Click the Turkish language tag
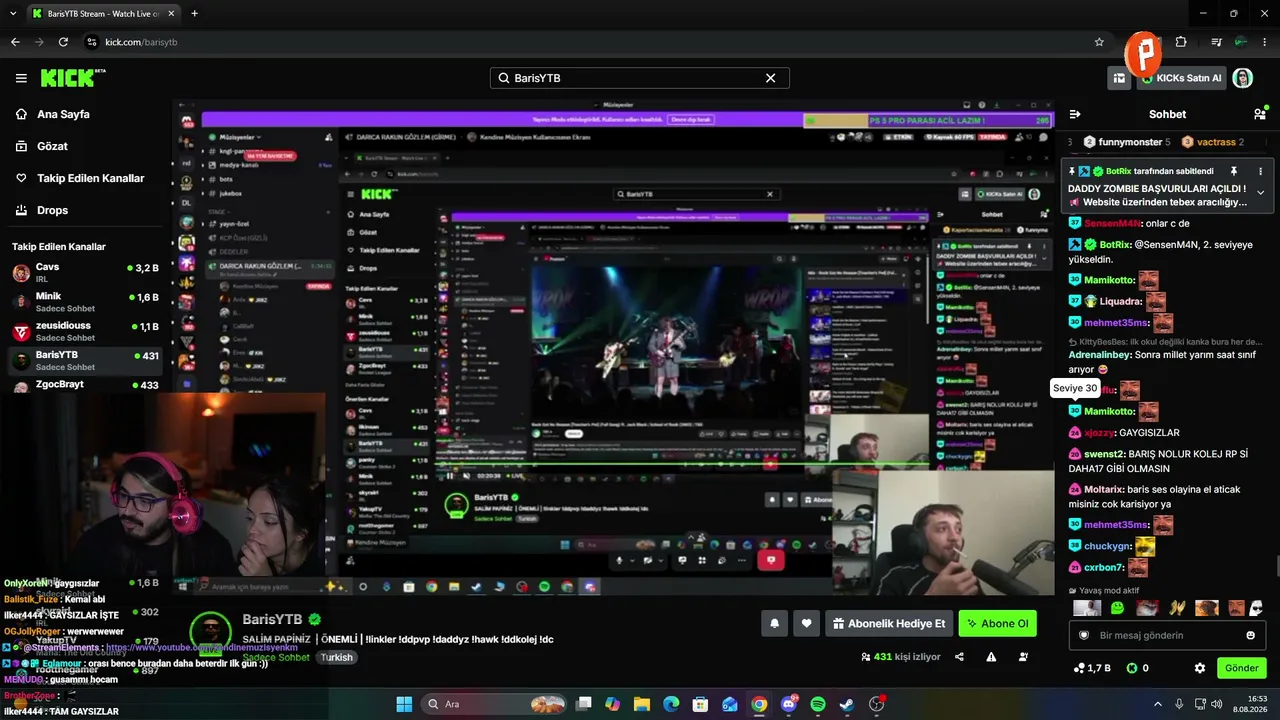 [336, 657]
